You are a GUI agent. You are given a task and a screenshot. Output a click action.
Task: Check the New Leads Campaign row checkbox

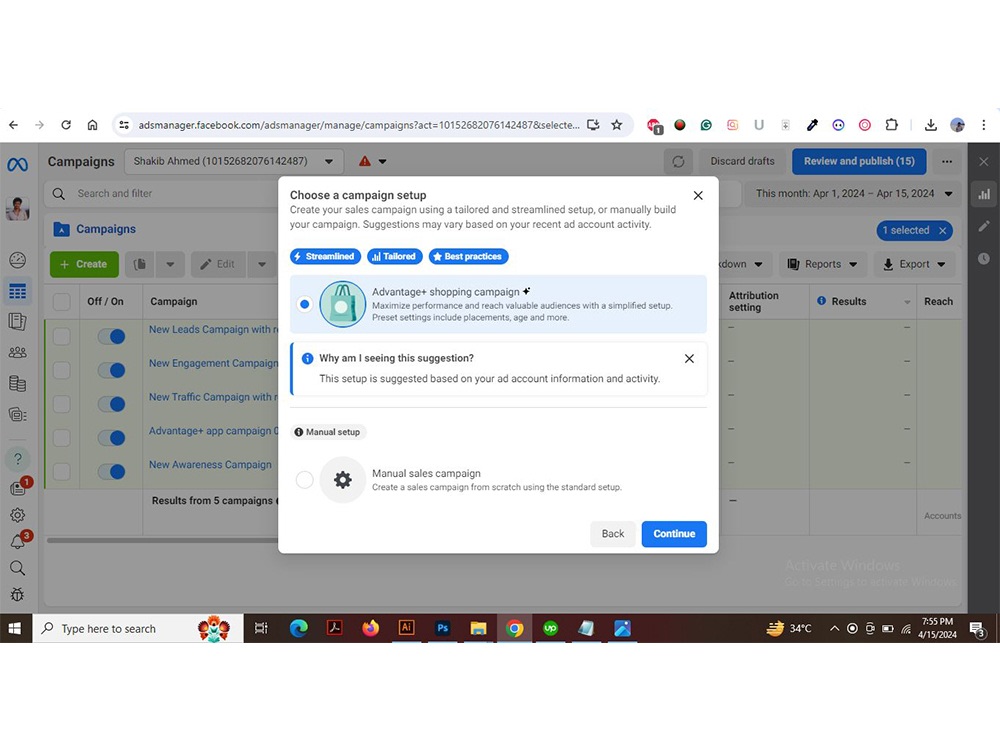pos(62,336)
